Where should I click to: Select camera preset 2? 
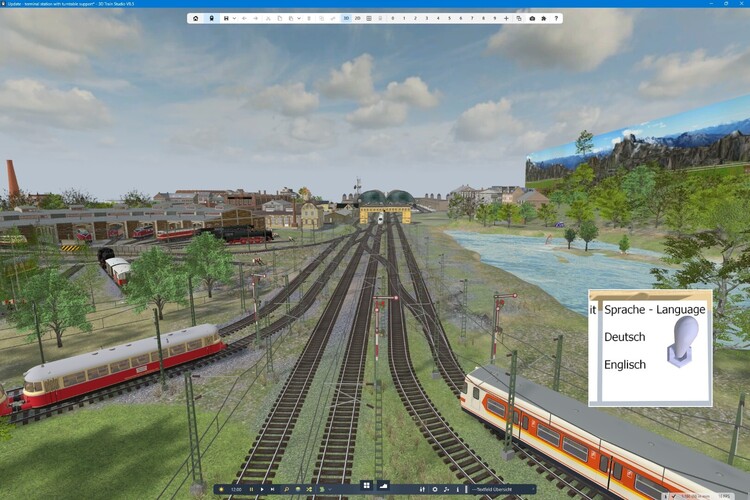point(415,18)
